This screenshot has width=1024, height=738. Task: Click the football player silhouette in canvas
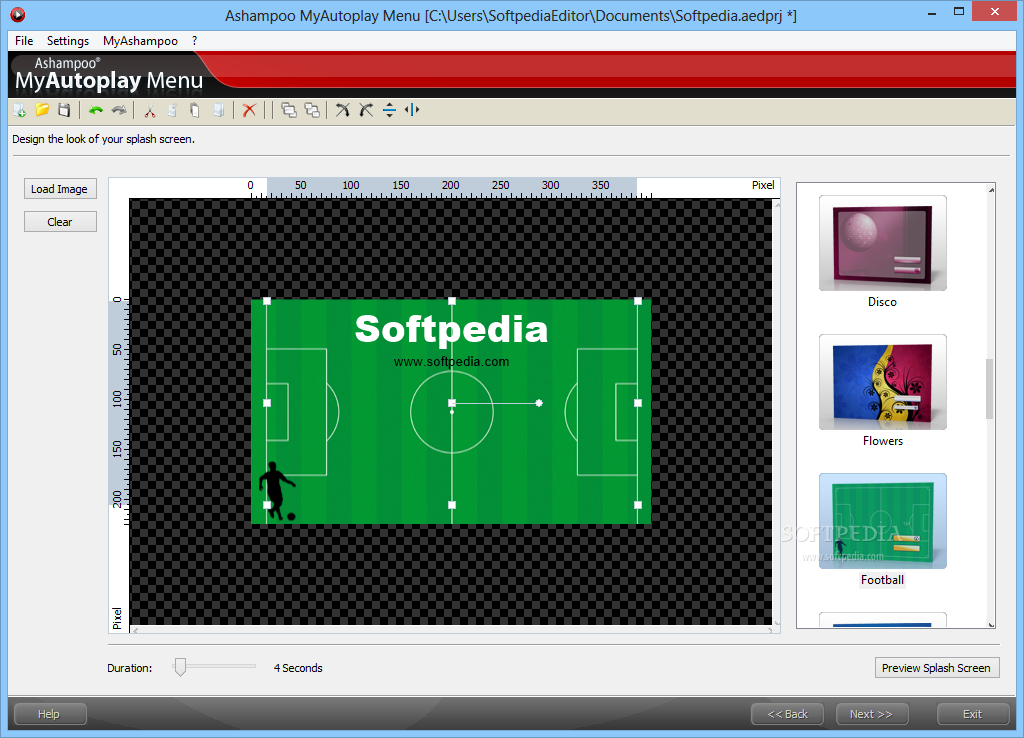(277, 491)
